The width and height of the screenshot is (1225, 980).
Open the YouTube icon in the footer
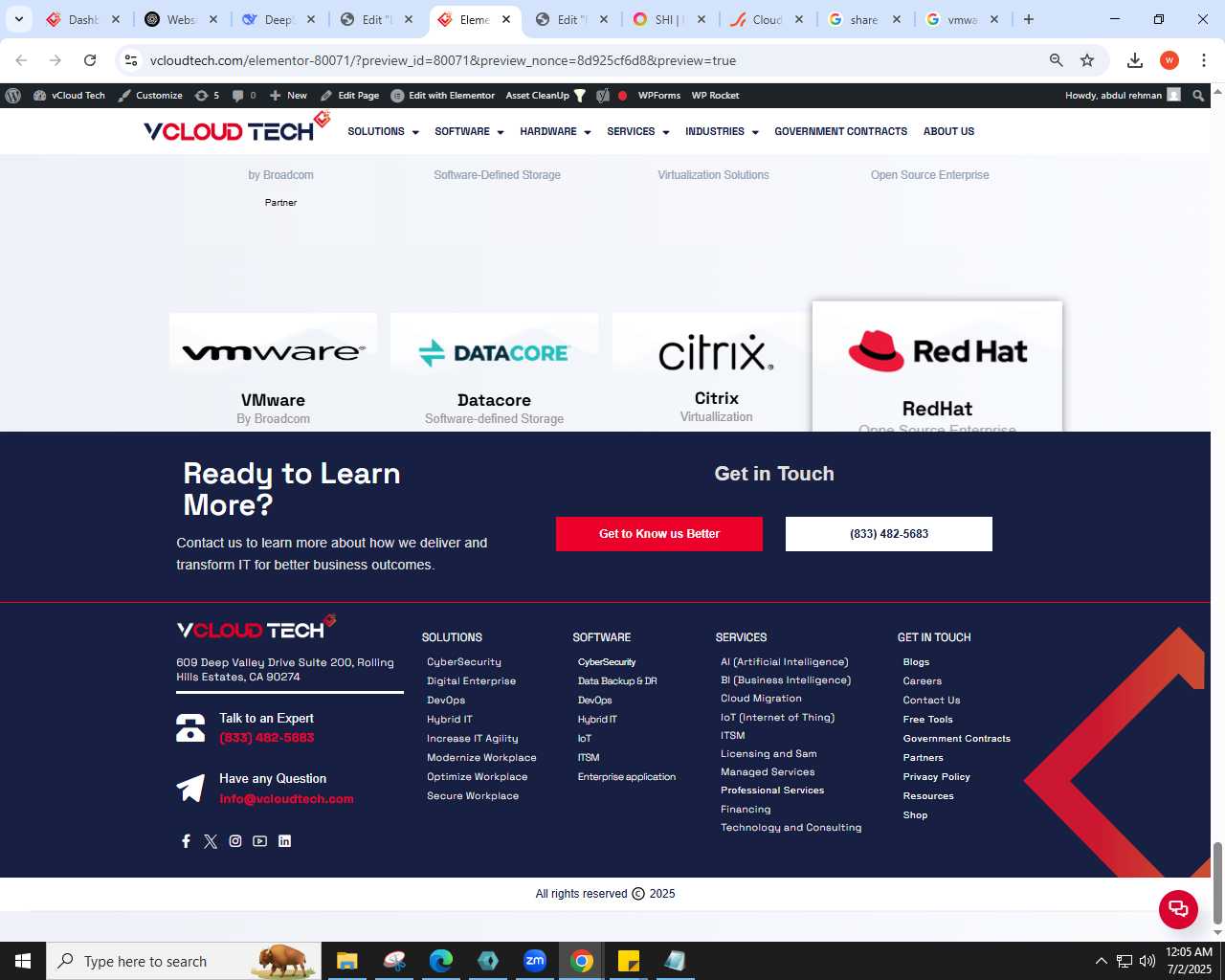[x=260, y=841]
